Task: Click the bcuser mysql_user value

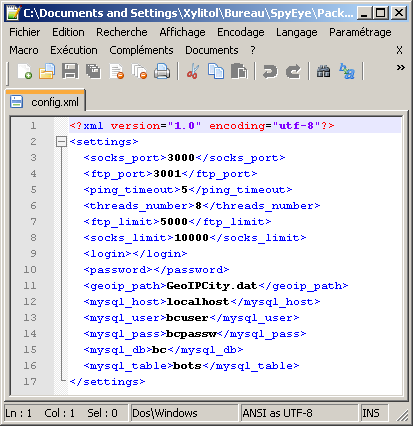Action: click(x=187, y=318)
